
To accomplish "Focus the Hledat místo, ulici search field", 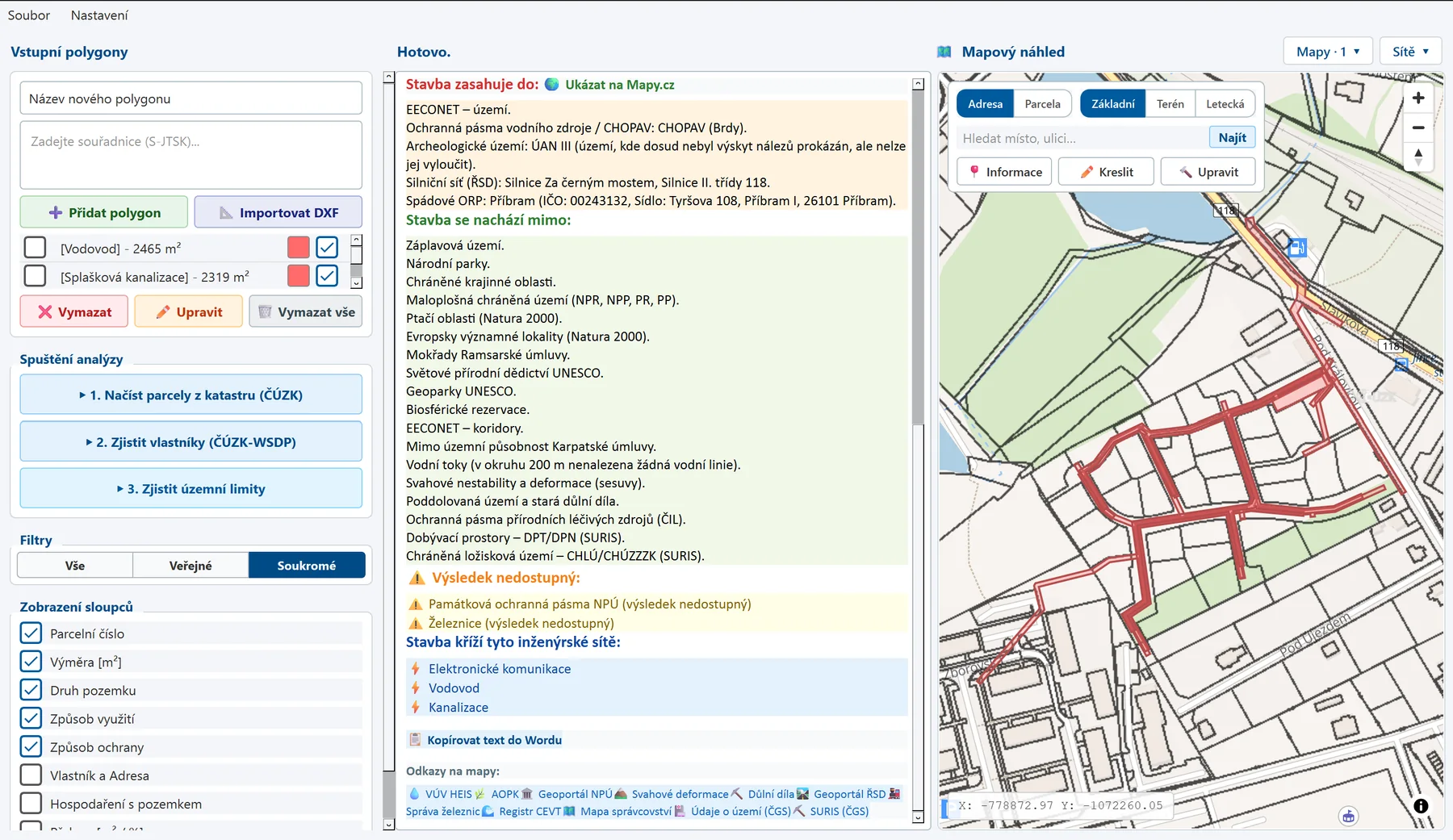I will [x=1082, y=138].
